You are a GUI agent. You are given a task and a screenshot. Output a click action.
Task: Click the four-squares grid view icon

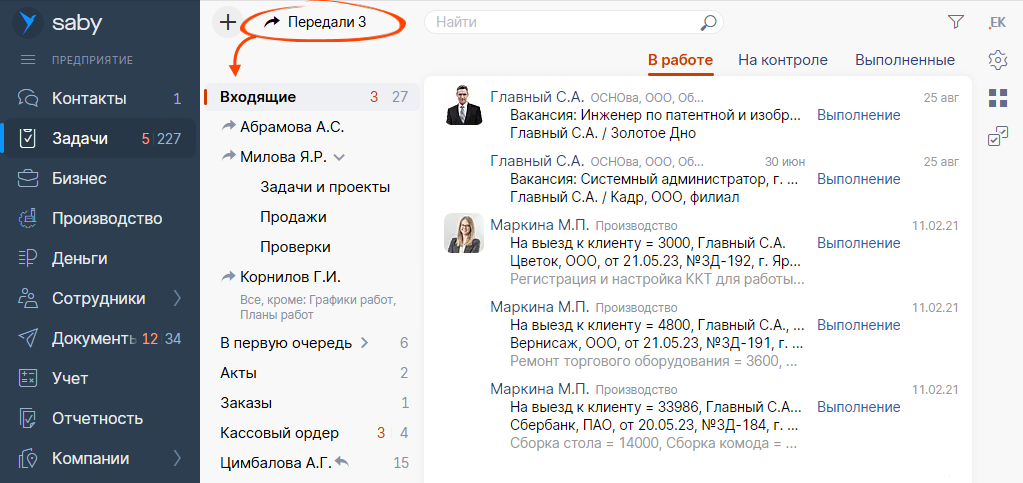[x=998, y=98]
